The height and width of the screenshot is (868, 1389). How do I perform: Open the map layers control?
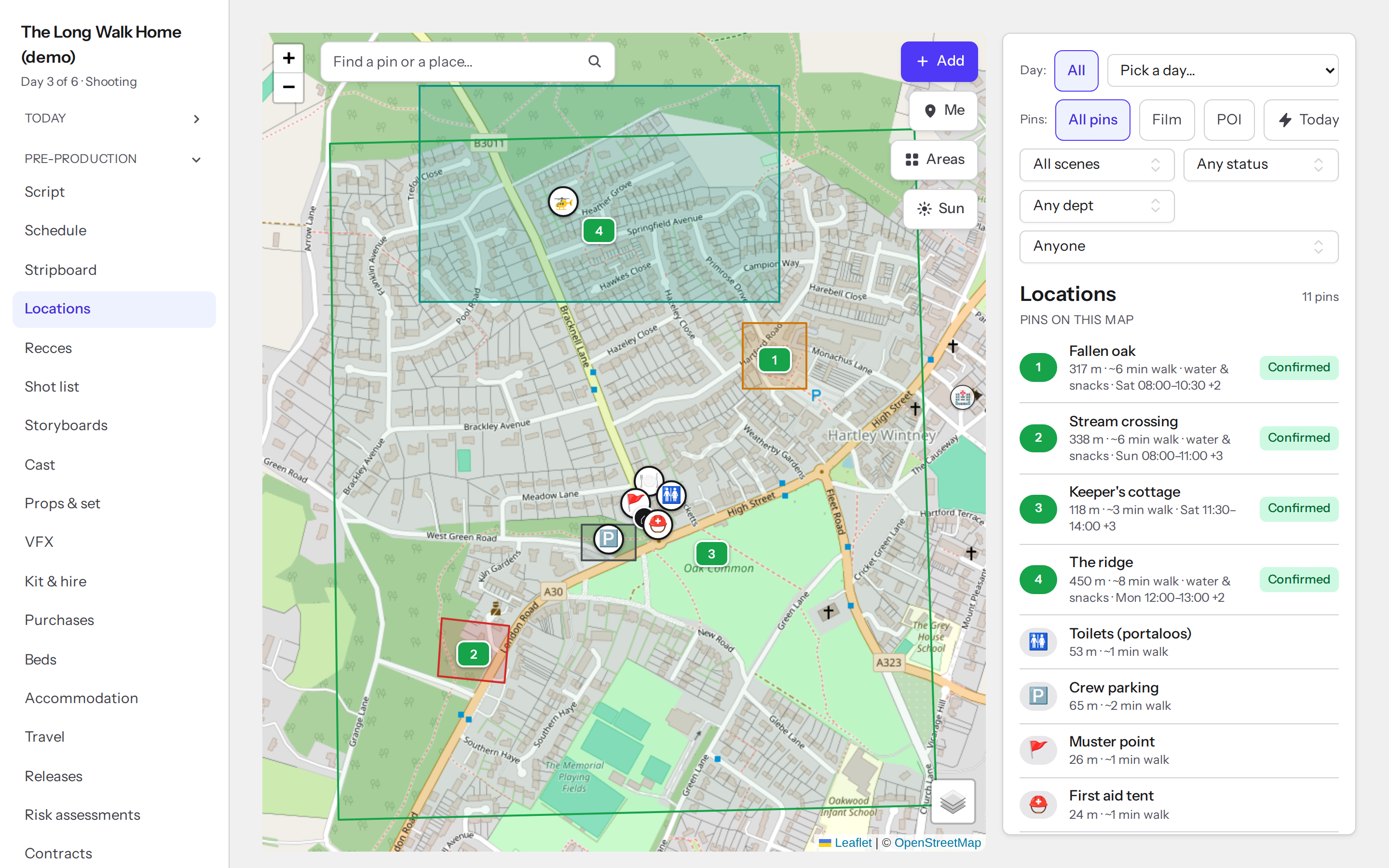click(x=953, y=801)
